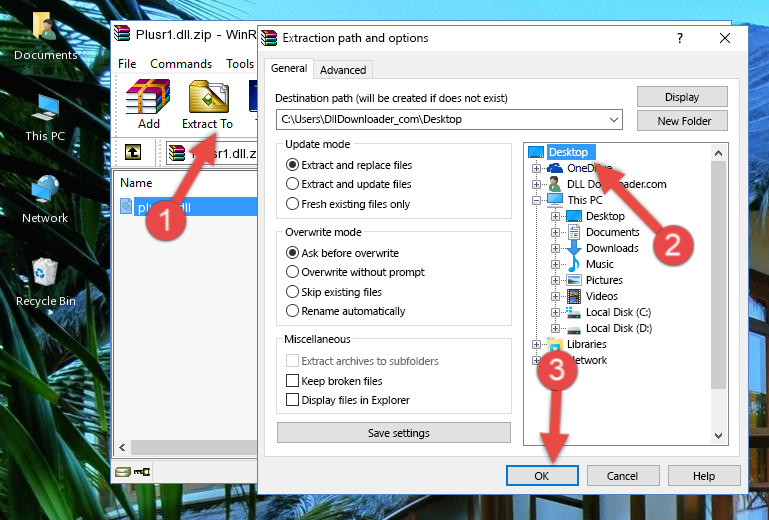This screenshot has height=520, width=769.
Task: Click the drive icon in WinRAR status bar
Action: 123,472
